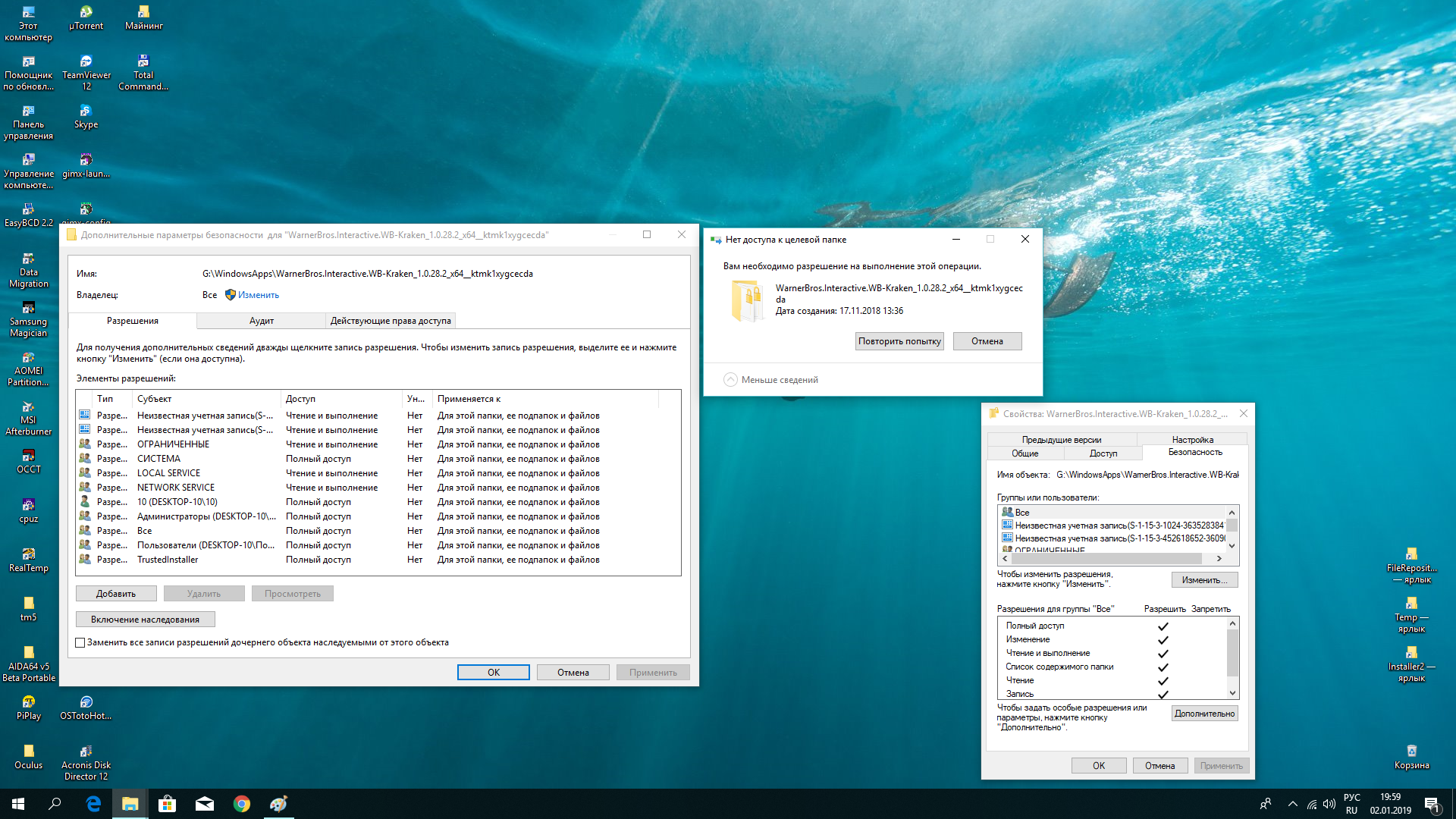The image size is (1456, 819).
Task: Click the 'Изменить' owner link
Action: tap(258, 295)
